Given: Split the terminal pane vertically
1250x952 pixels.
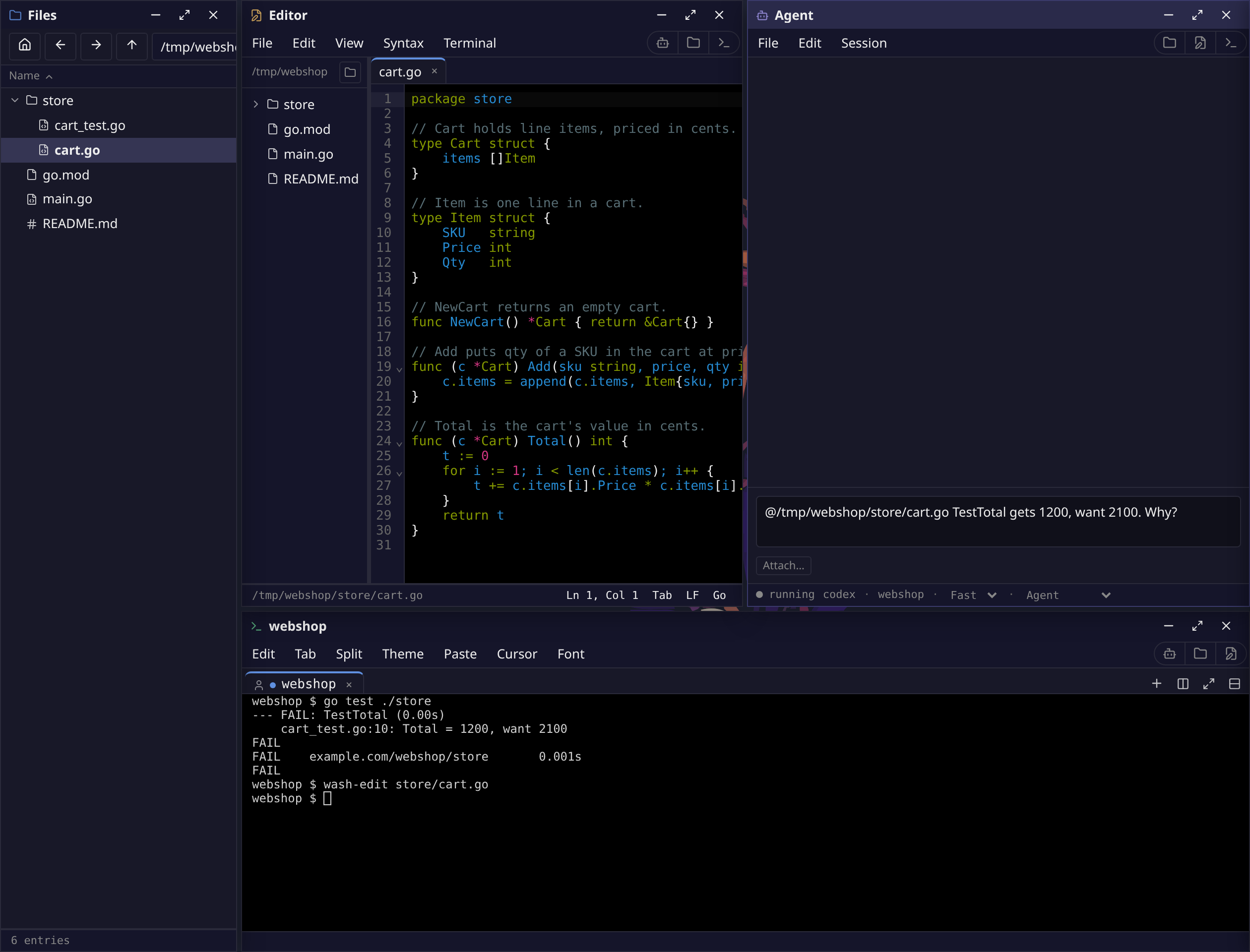Looking at the screenshot, I should pos(1183,684).
